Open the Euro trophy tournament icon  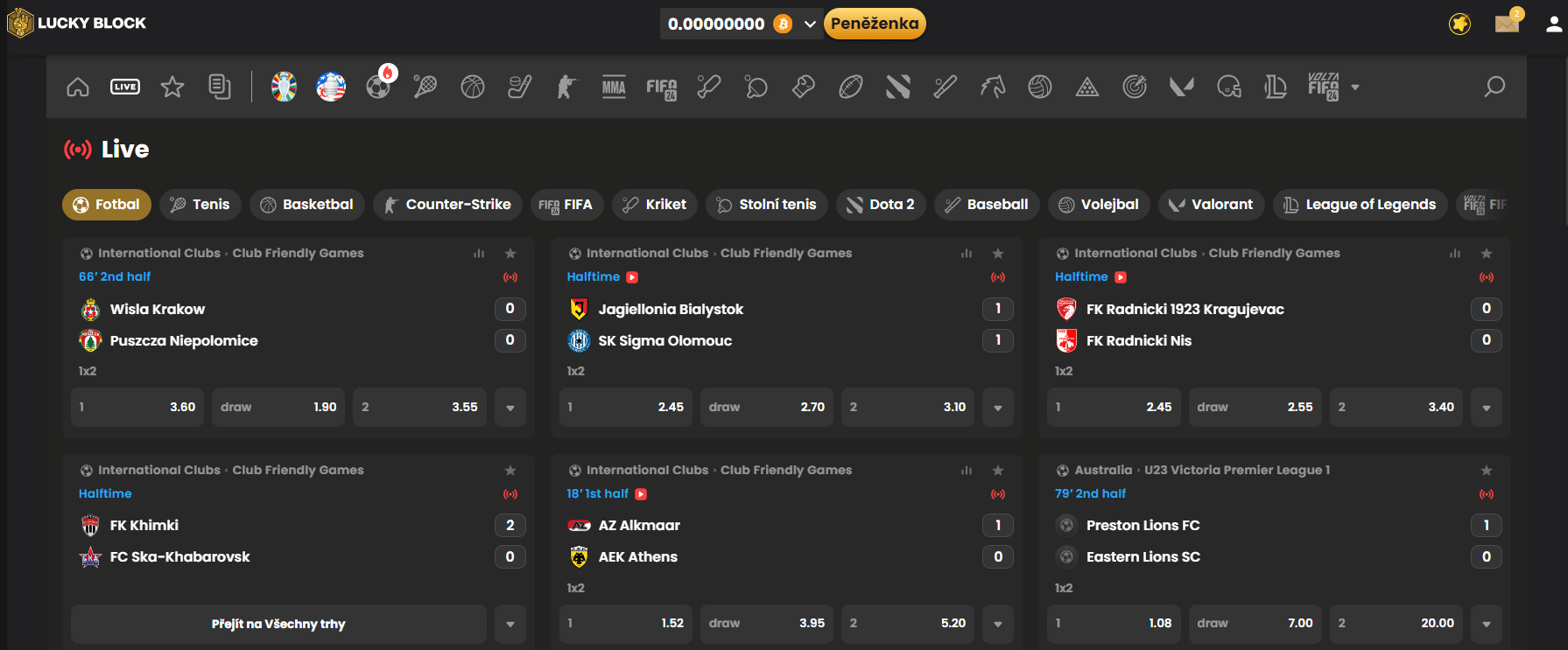pos(284,87)
